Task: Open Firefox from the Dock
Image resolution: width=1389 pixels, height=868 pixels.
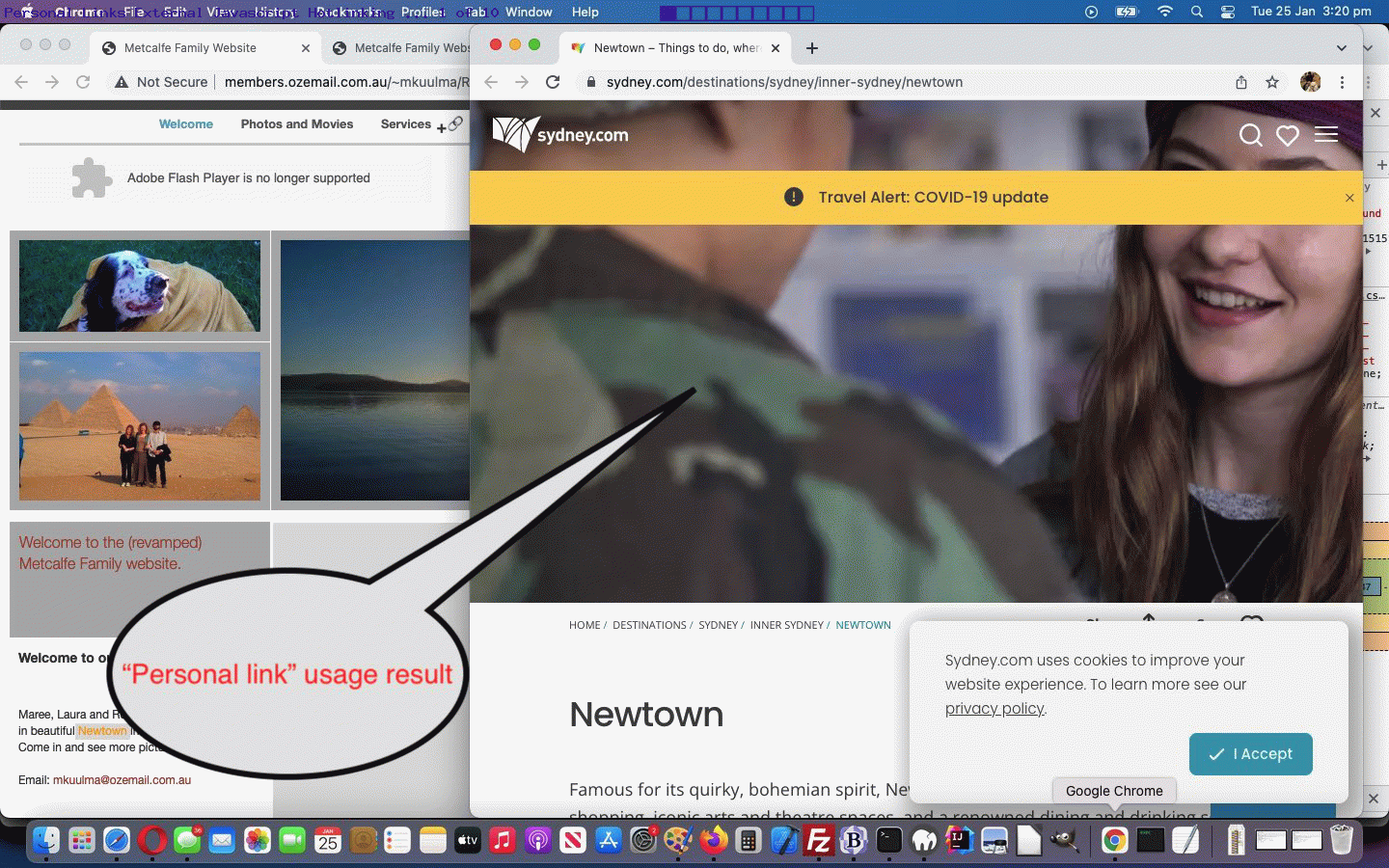Action: tap(714, 841)
